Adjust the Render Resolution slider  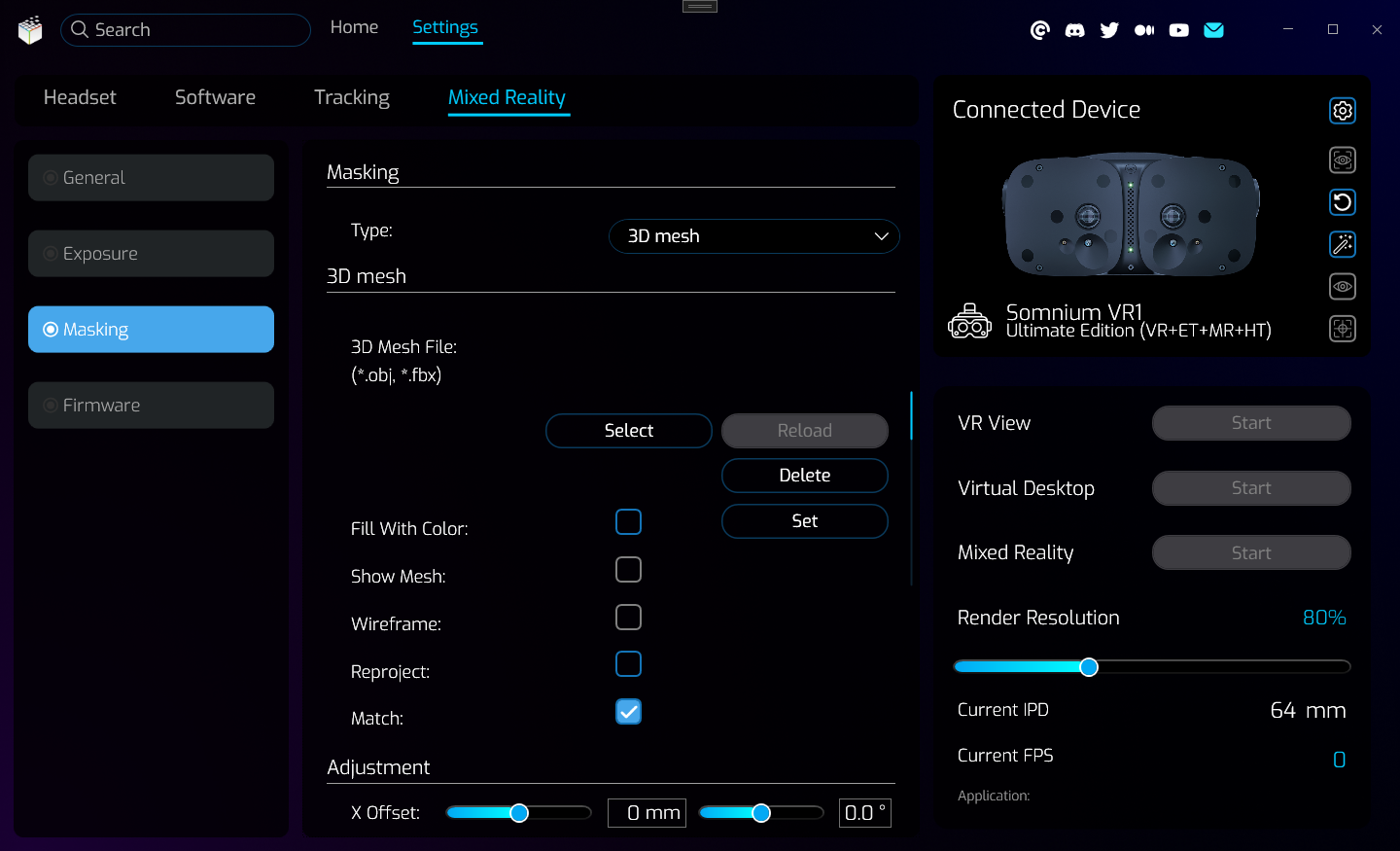click(x=1152, y=667)
